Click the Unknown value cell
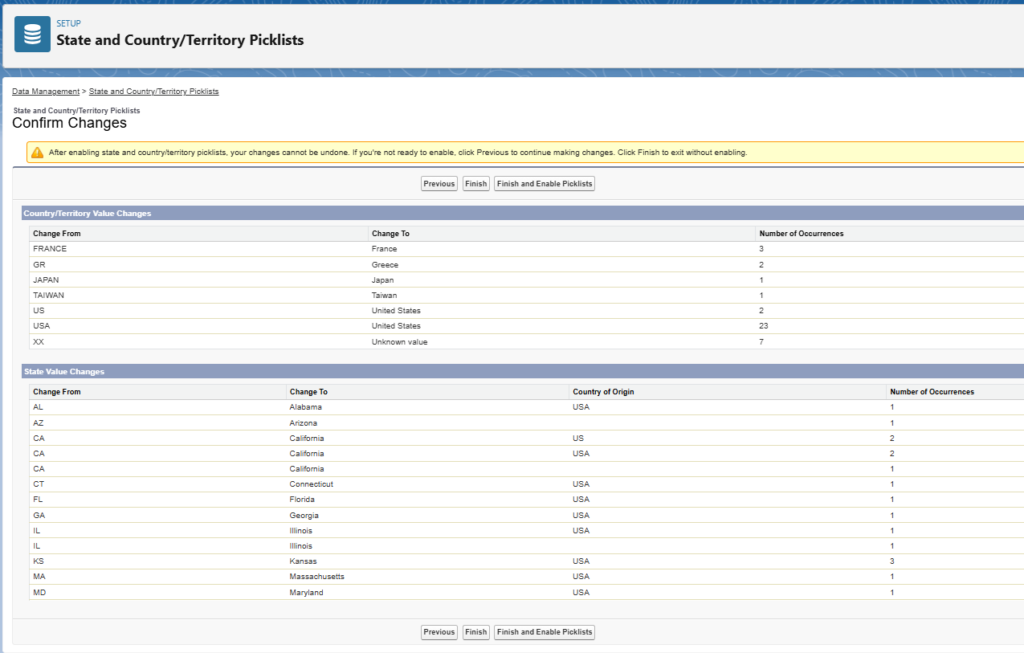The image size is (1024, 653). 400,342
